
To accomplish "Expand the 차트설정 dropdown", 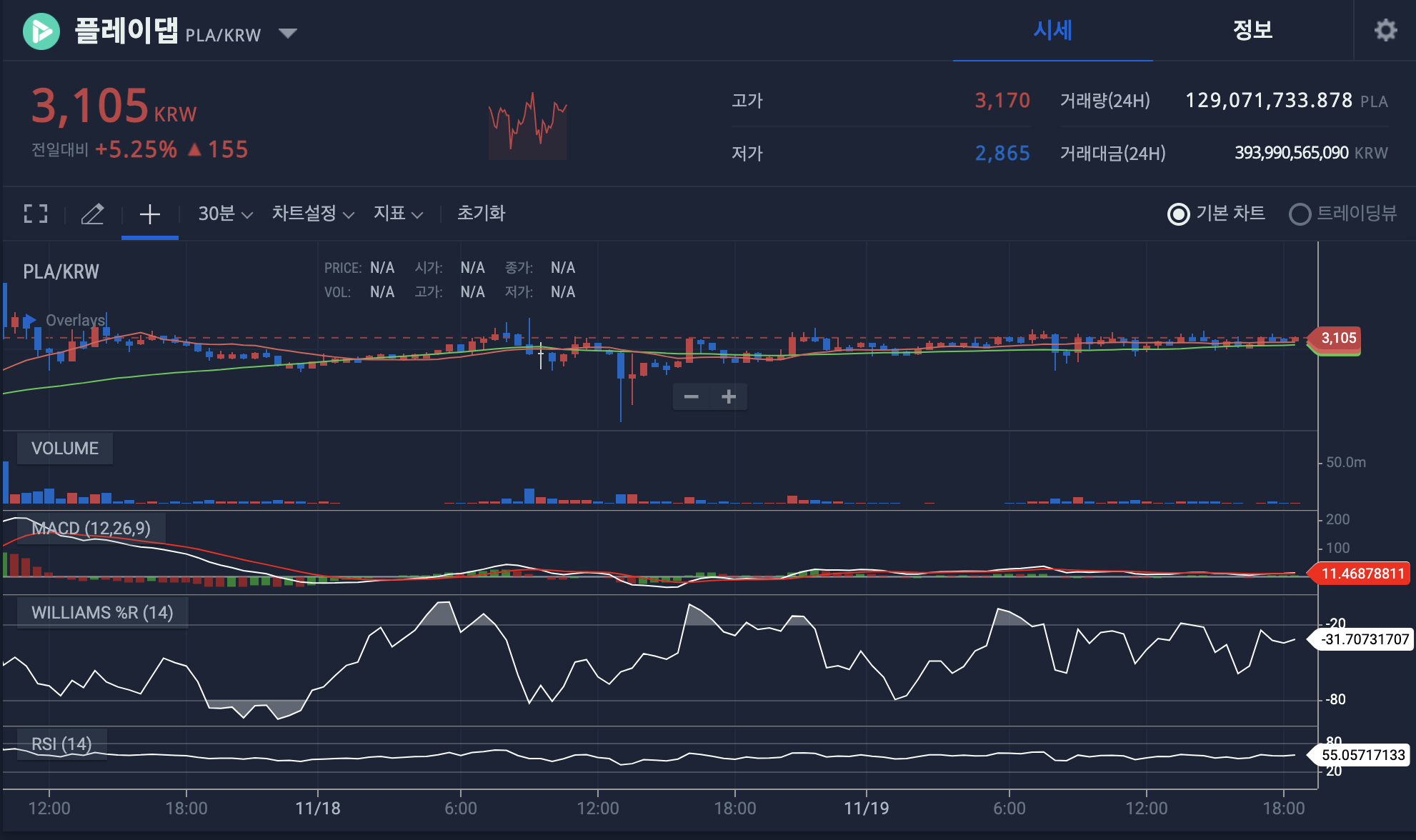I will (x=313, y=214).
